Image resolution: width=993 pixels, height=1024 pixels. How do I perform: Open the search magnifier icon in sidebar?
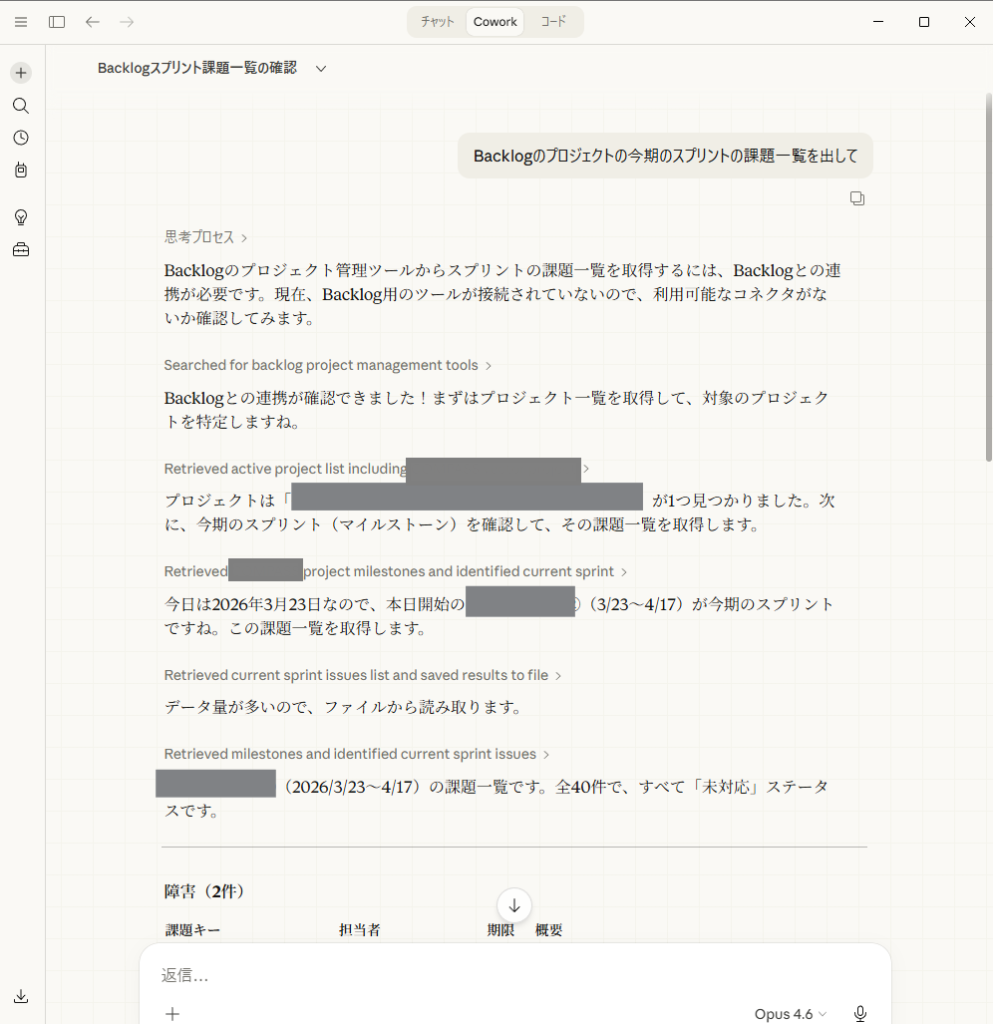[21, 106]
